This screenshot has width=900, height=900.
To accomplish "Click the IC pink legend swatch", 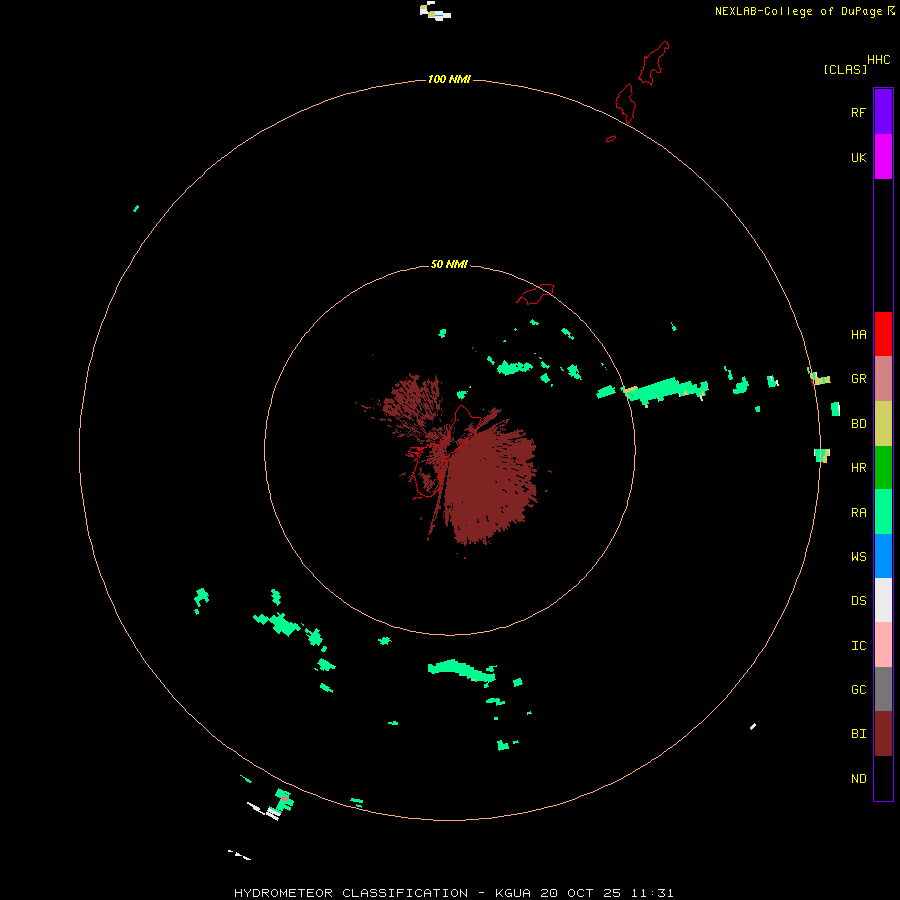I will coord(883,645).
